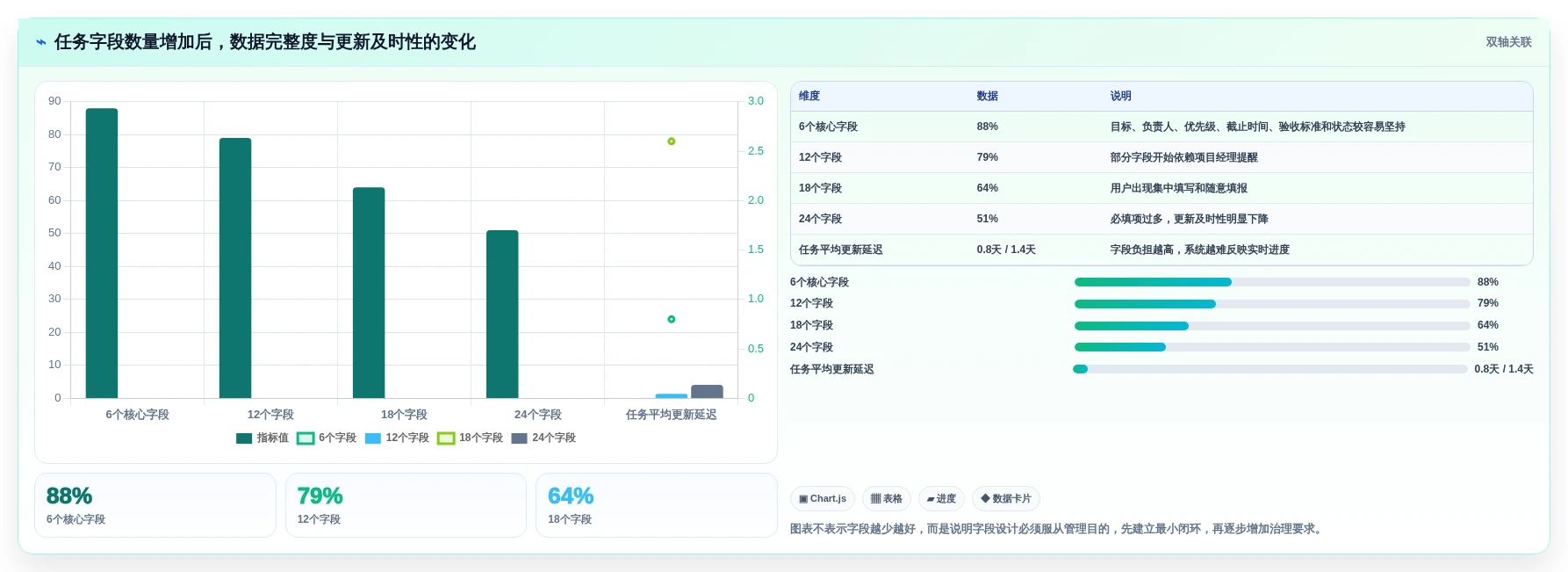Click the 任务平均更新延迟 x-axis label
The height and width of the screenshot is (572, 1568).
[672, 415]
